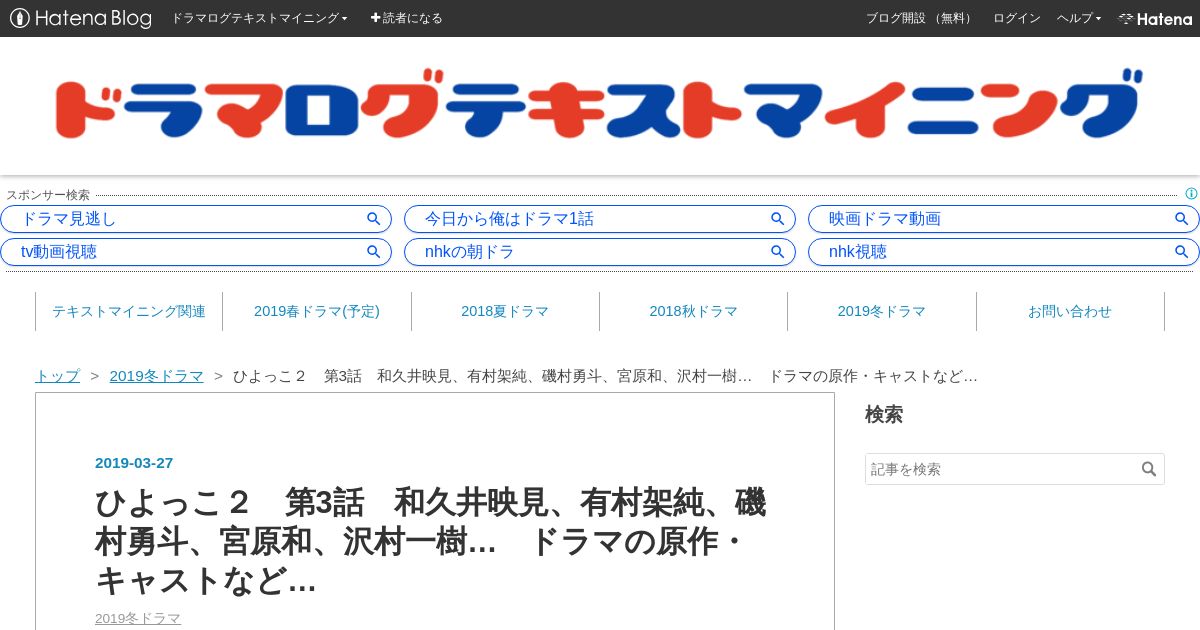Open the お問い合わせ menu item

[1070, 311]
